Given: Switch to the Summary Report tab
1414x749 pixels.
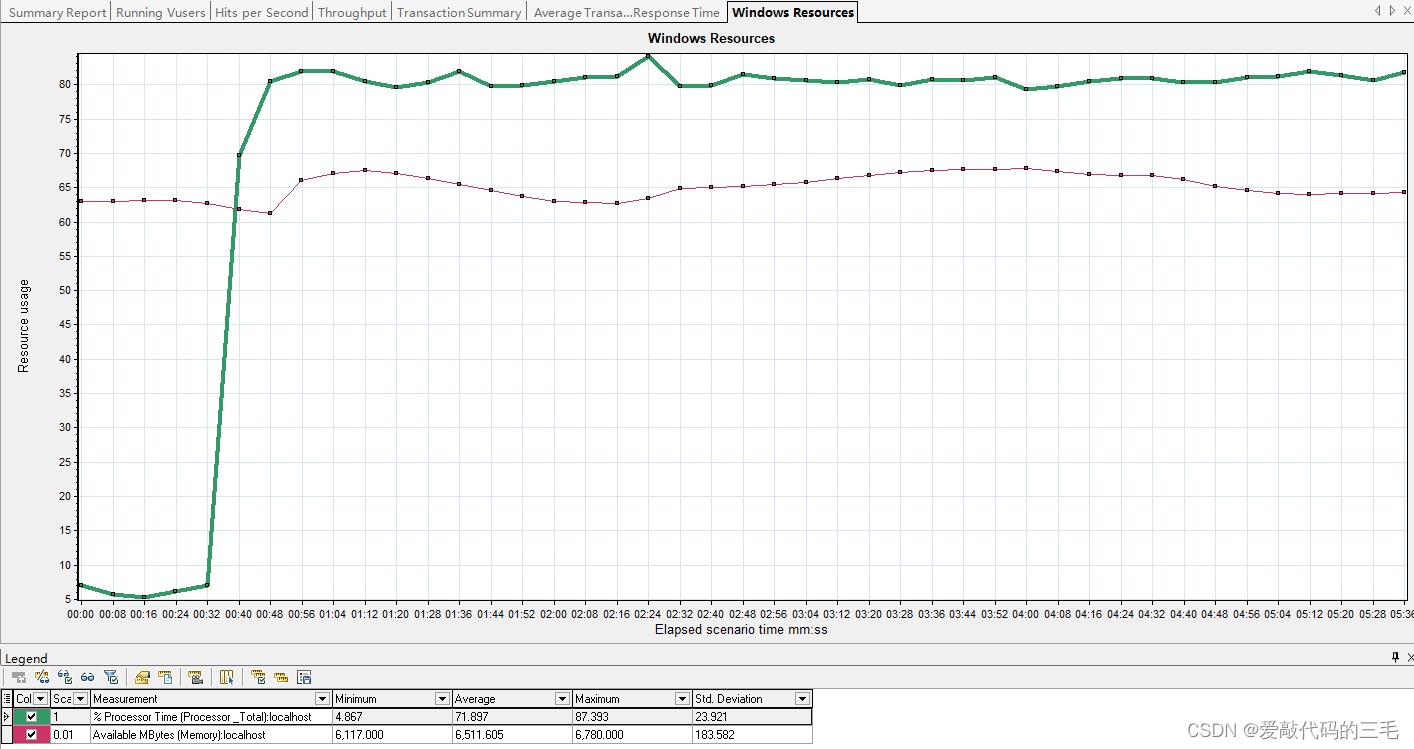Looking at the screenshot, I should [x=57, y=12].
